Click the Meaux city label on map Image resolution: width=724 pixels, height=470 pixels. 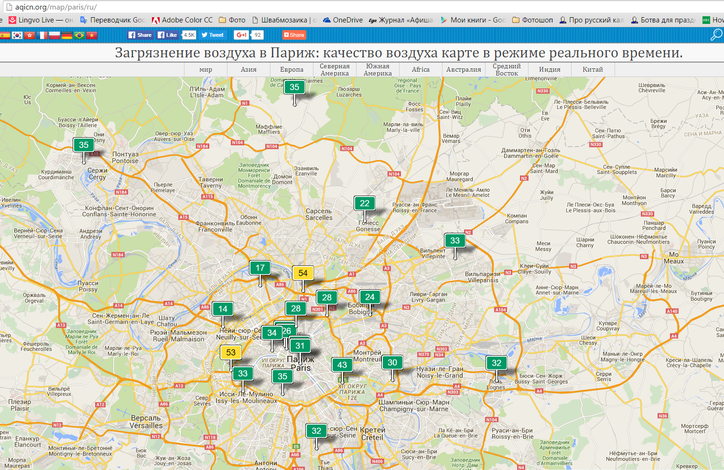tap(674, 258)
